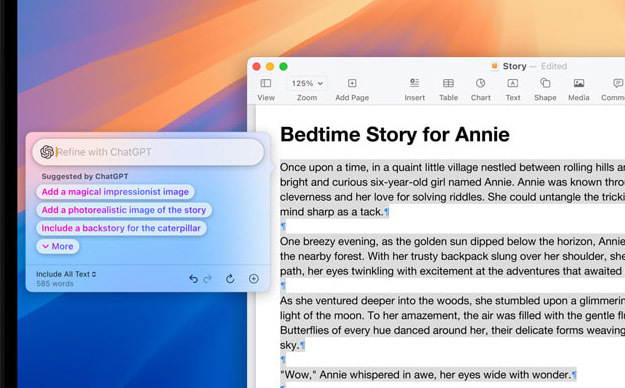Click the Suggested by ChatGPT label
Image resolution: width=625 pixels, height=388 pixels.
click(x=85, y=176)
